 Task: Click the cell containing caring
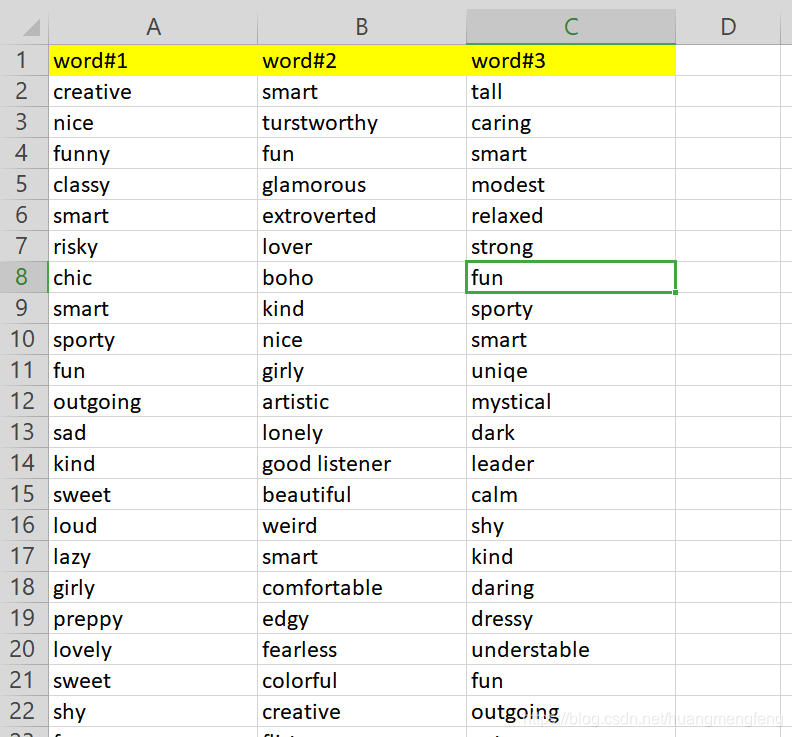pyautogui.click(x=571, y=122)
